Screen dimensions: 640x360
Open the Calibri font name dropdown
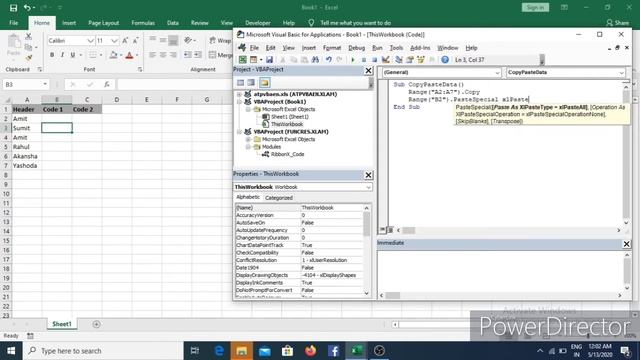click(x=90, y=40)
